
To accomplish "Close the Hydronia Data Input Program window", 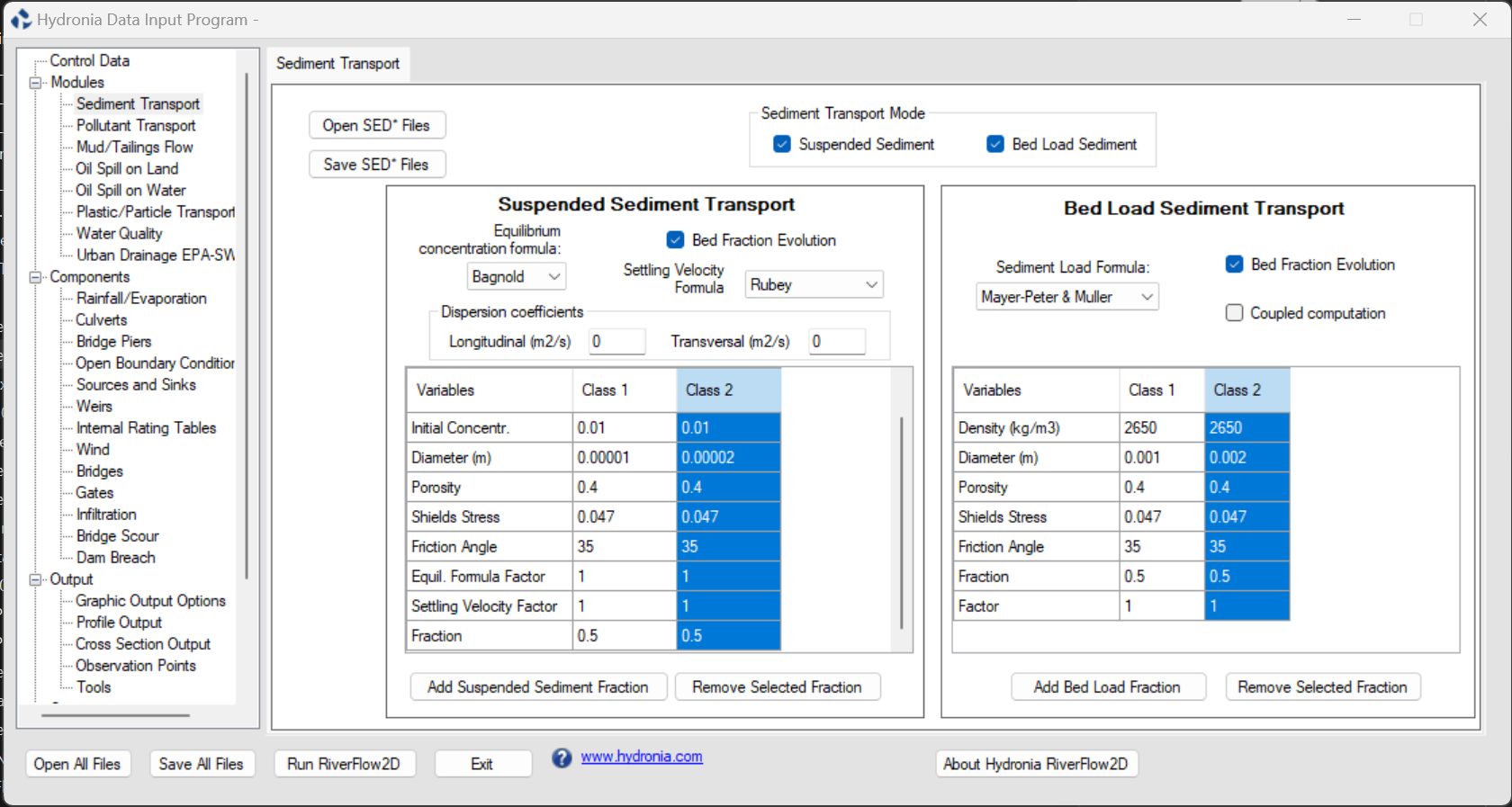I will pos(1480,20).
